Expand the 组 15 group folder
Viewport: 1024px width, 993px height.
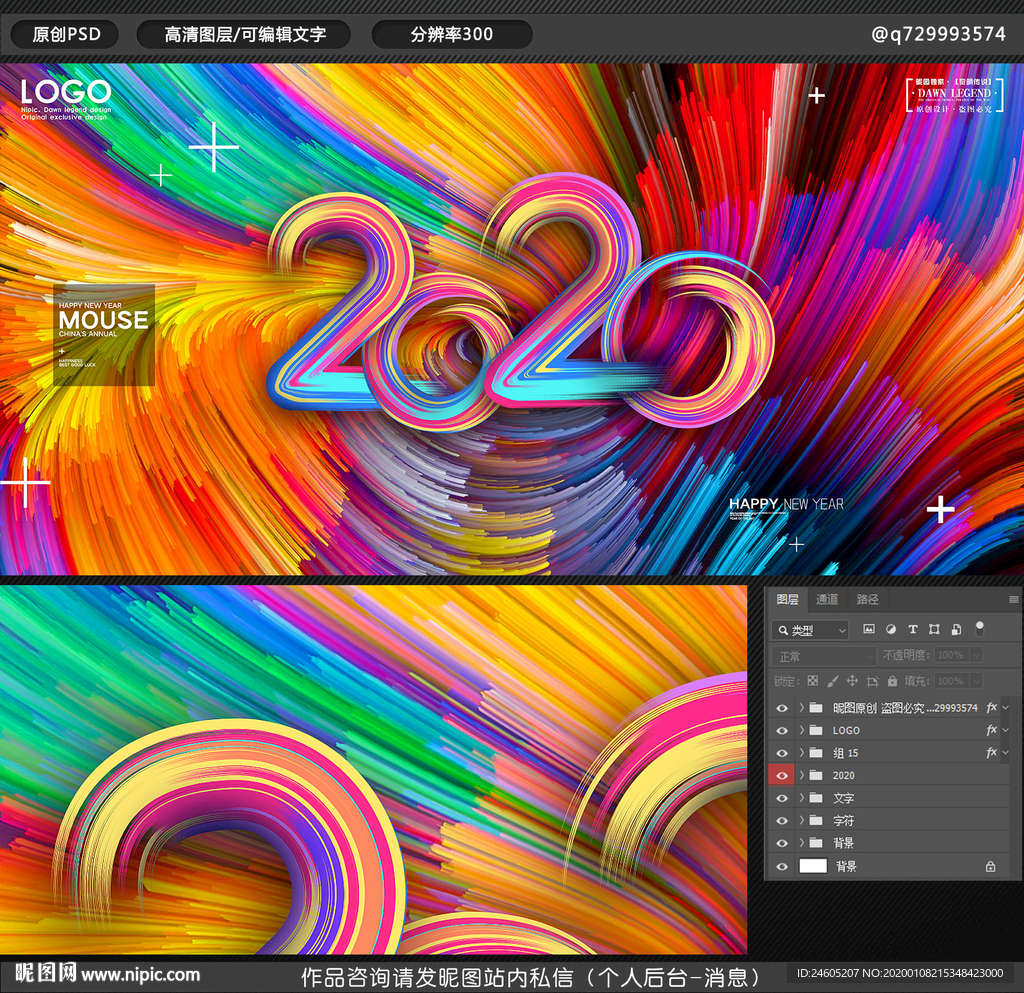click(802, 753)
